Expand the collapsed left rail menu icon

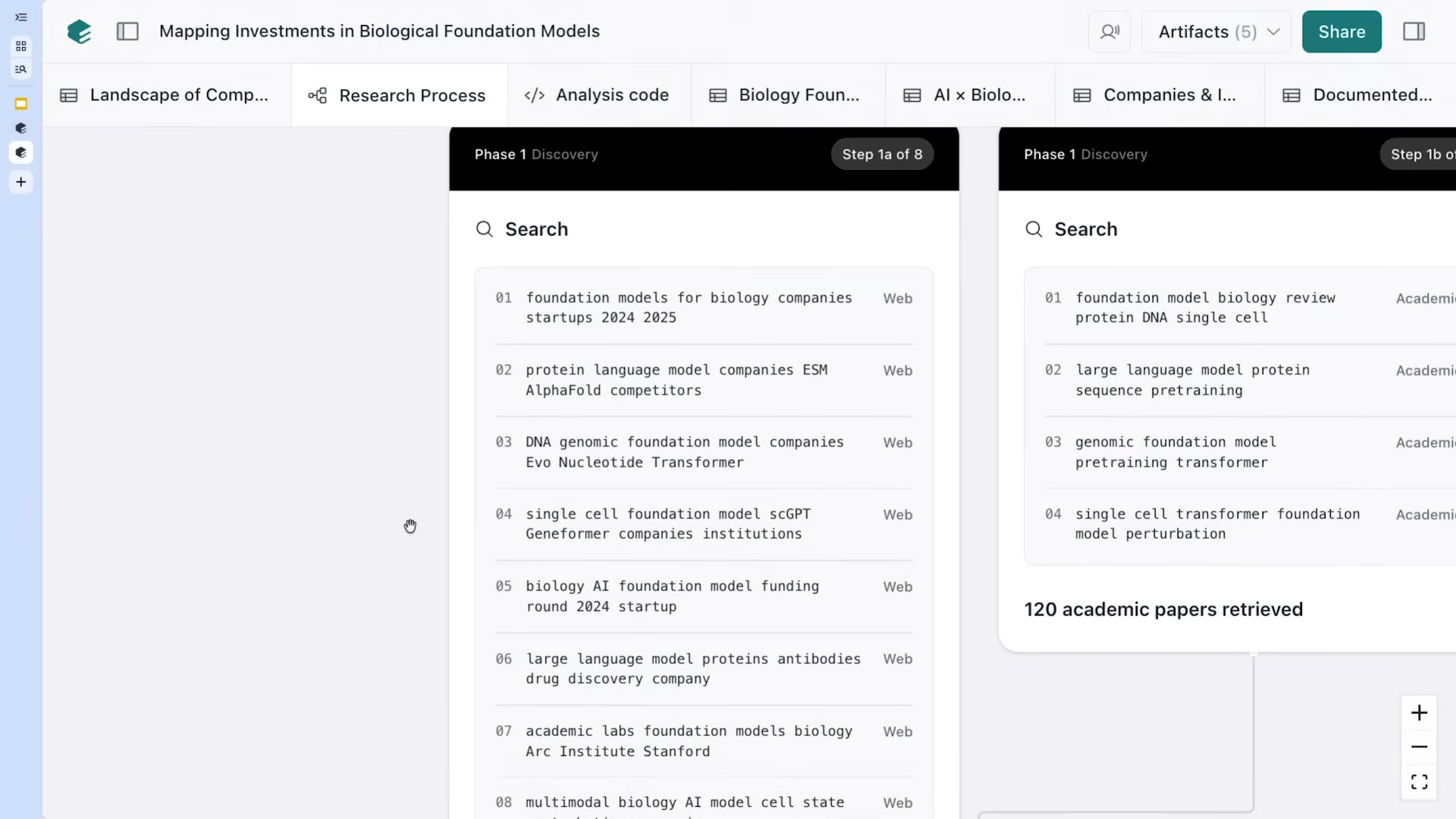coord(21,17)
